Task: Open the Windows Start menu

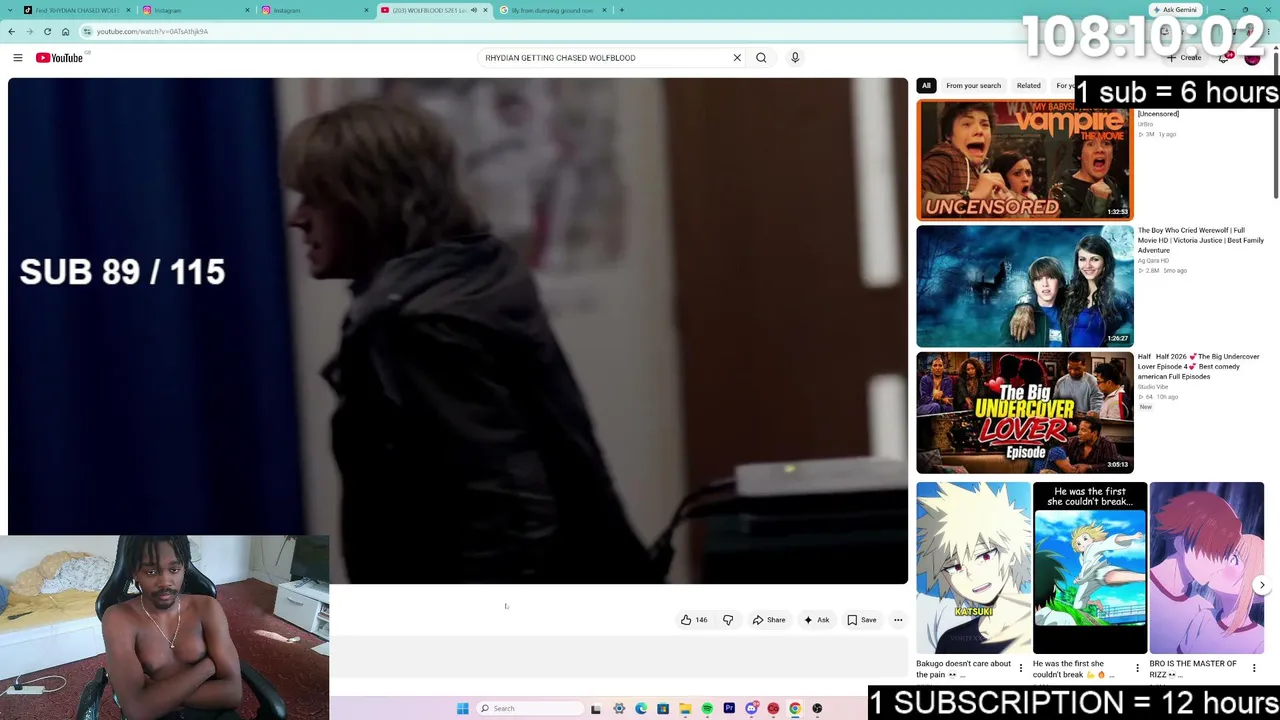Action: click(462, 709)
